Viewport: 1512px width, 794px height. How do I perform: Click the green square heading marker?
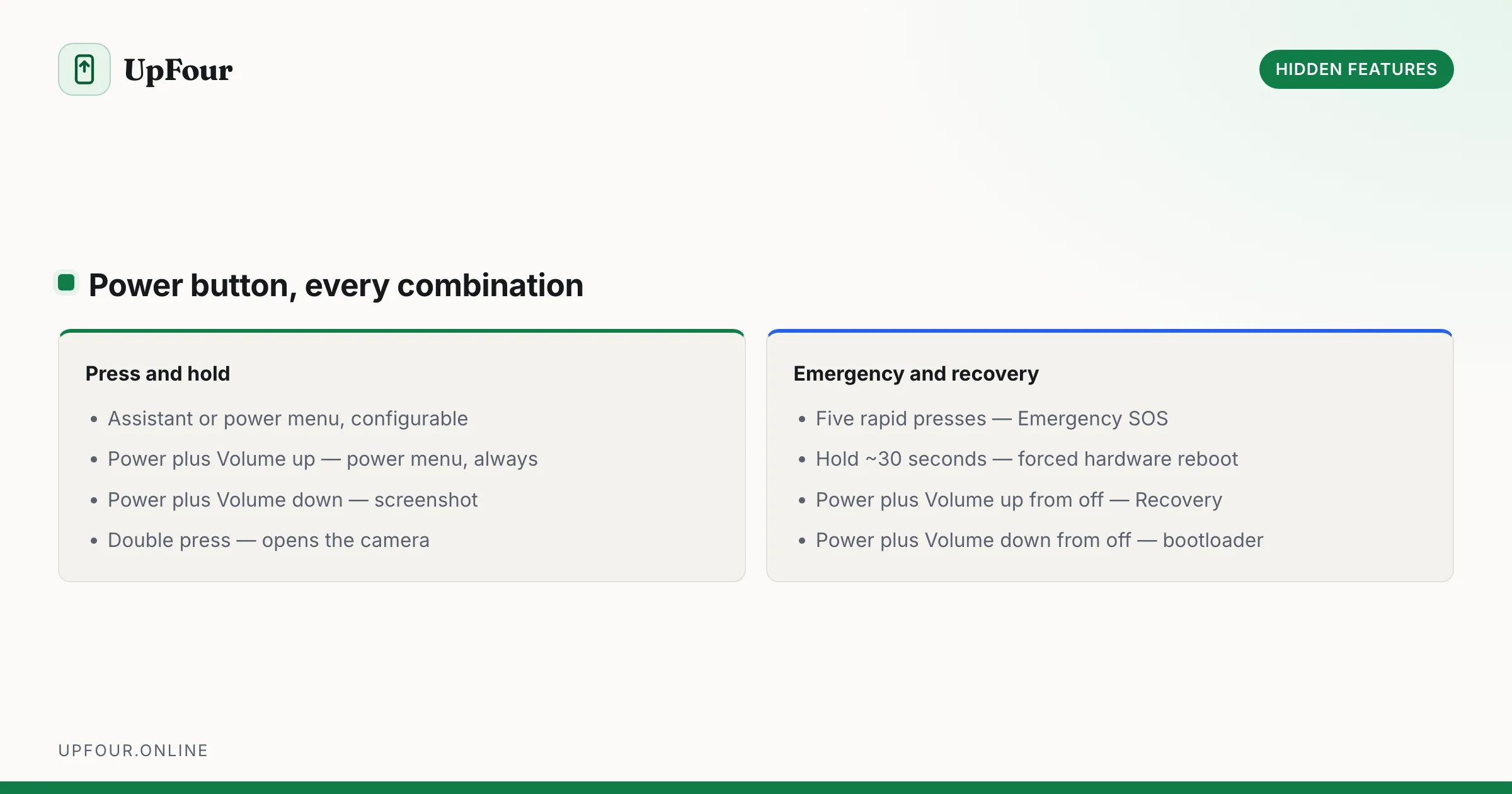(66, 282)
